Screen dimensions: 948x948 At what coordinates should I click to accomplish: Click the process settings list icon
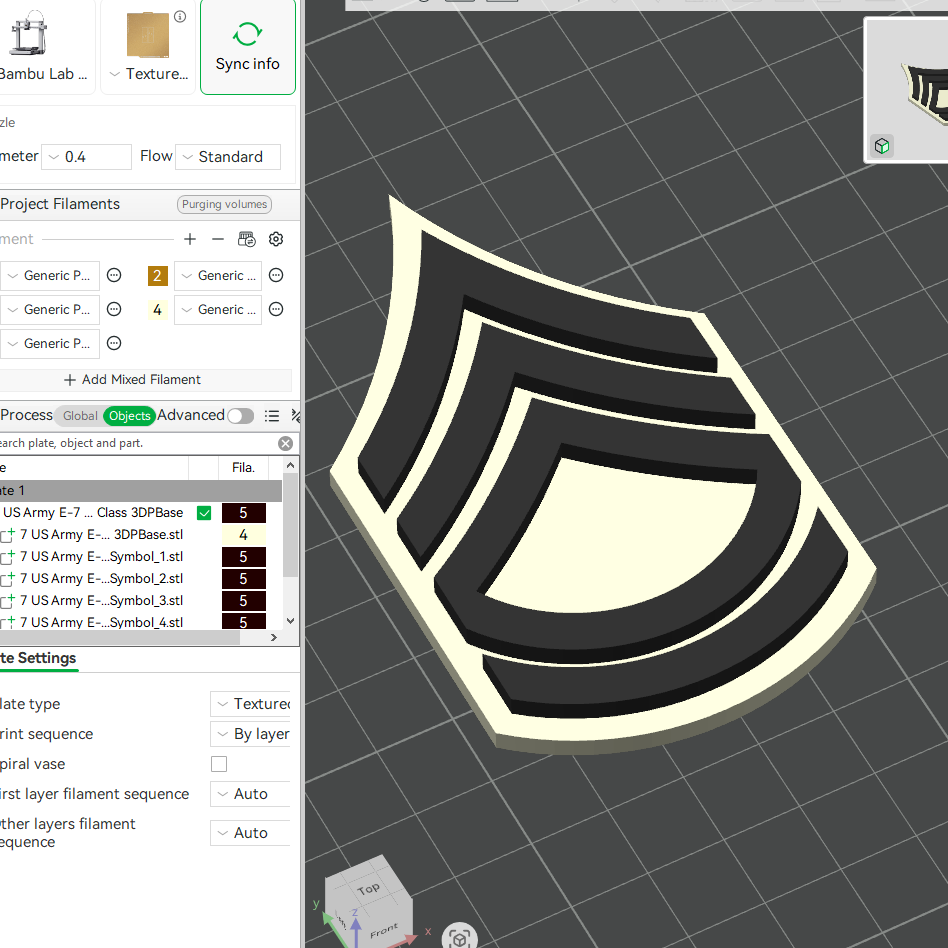pyautogui.click(x=272, y=416)
